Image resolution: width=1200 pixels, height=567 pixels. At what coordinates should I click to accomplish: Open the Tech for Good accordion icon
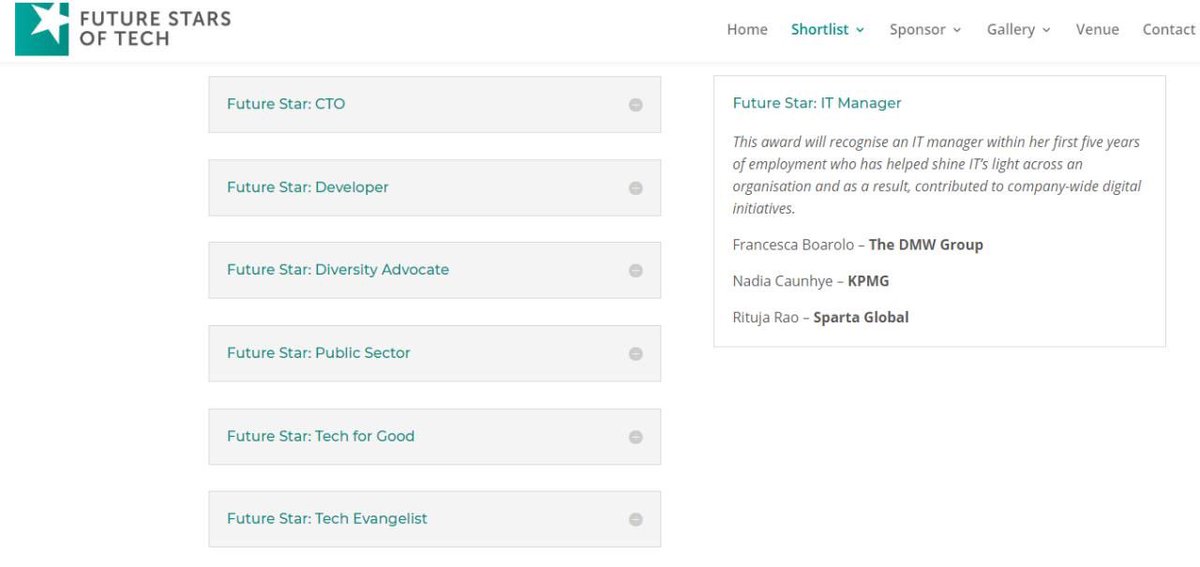pos(635,437)
